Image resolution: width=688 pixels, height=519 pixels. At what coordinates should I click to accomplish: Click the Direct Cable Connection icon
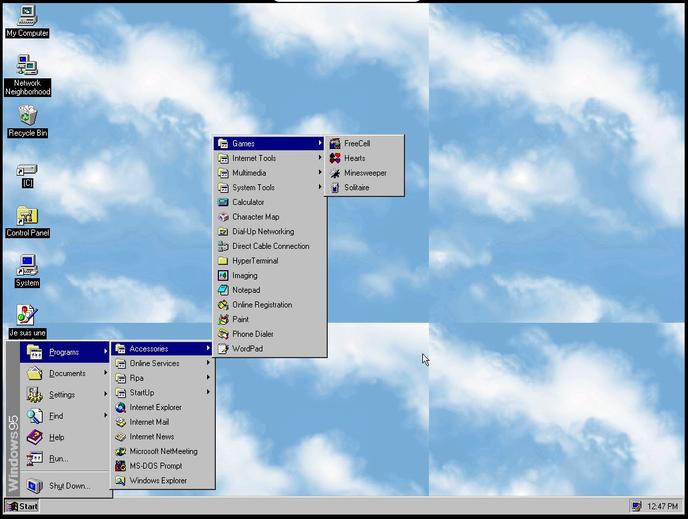click(223, 246)
